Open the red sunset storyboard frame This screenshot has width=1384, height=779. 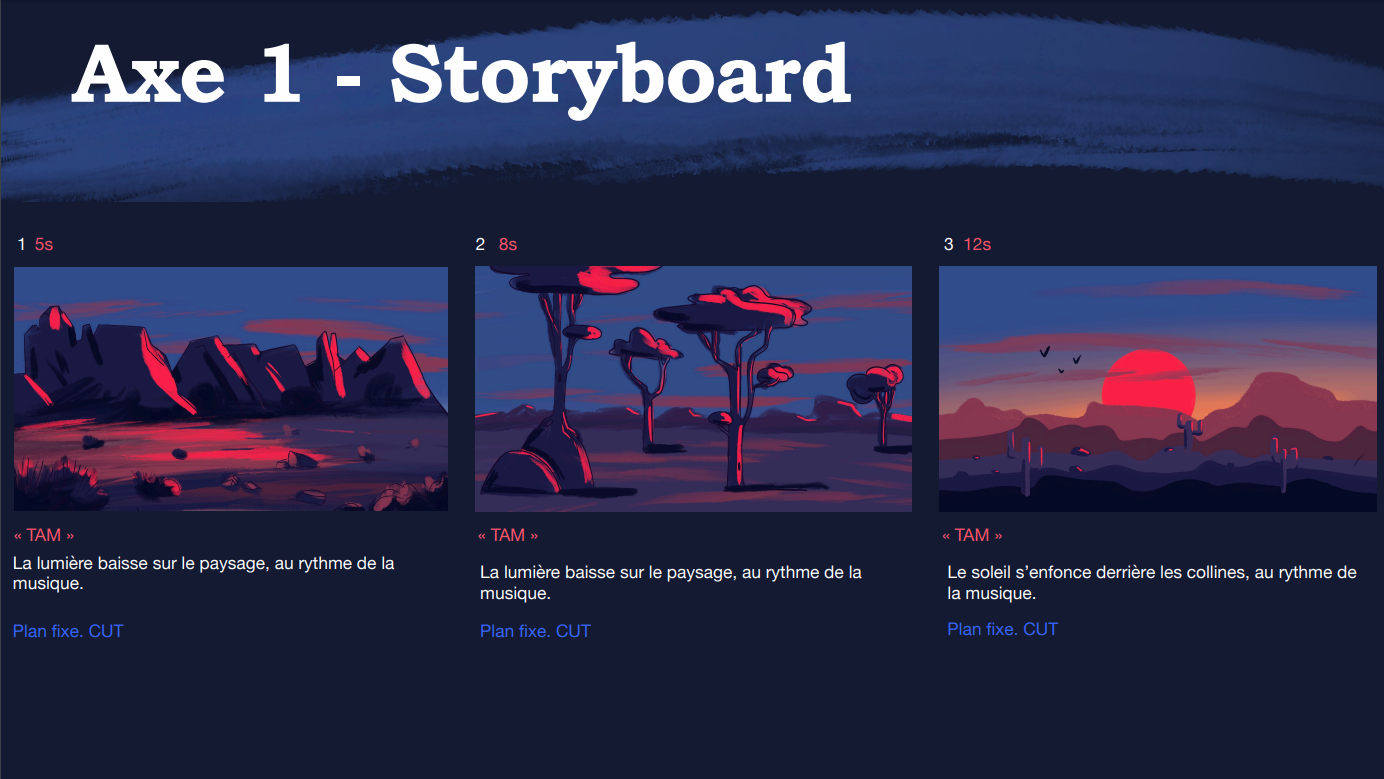click(x=1158, y=389)
